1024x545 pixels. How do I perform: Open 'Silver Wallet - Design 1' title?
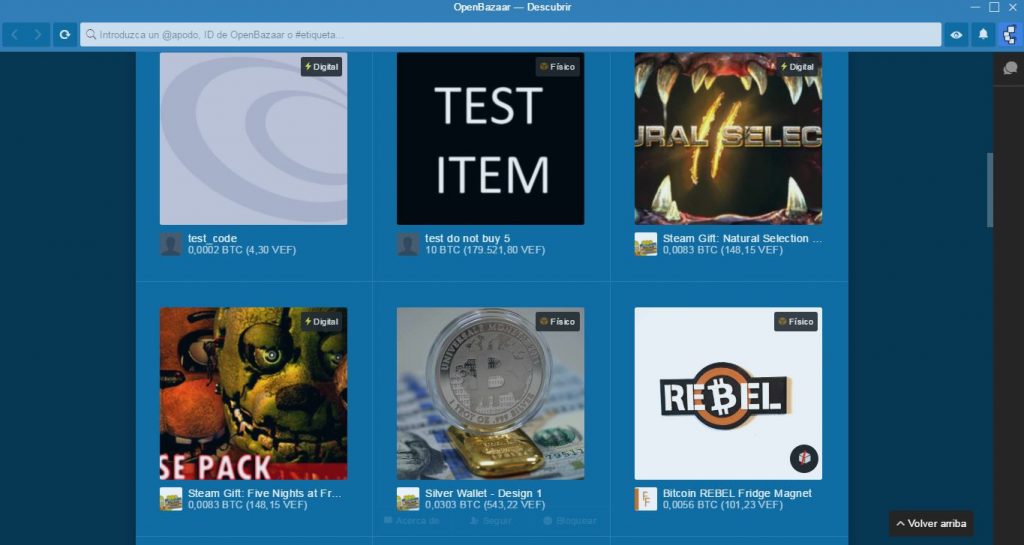[483, 493]
